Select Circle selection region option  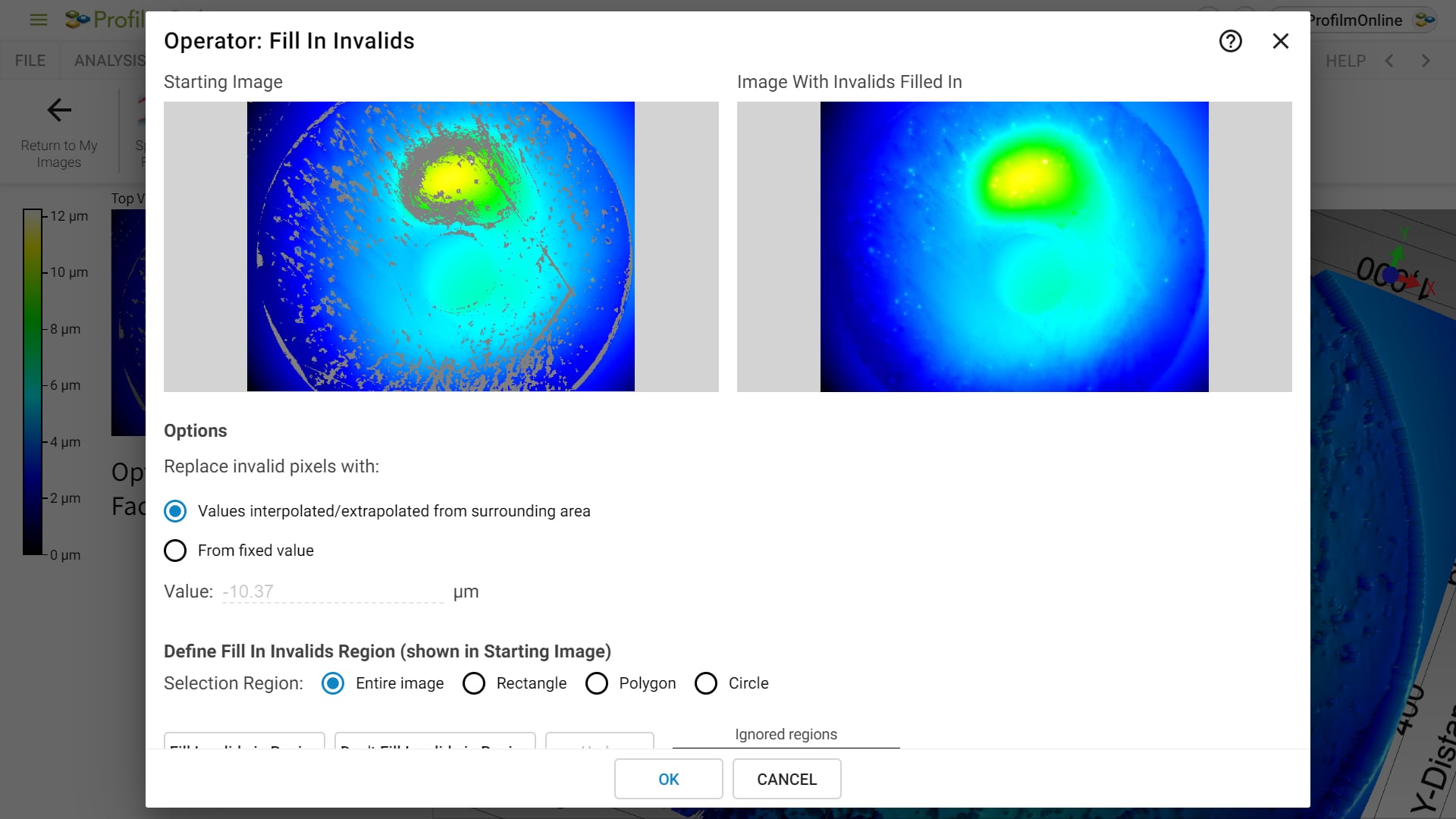[706, 683]
